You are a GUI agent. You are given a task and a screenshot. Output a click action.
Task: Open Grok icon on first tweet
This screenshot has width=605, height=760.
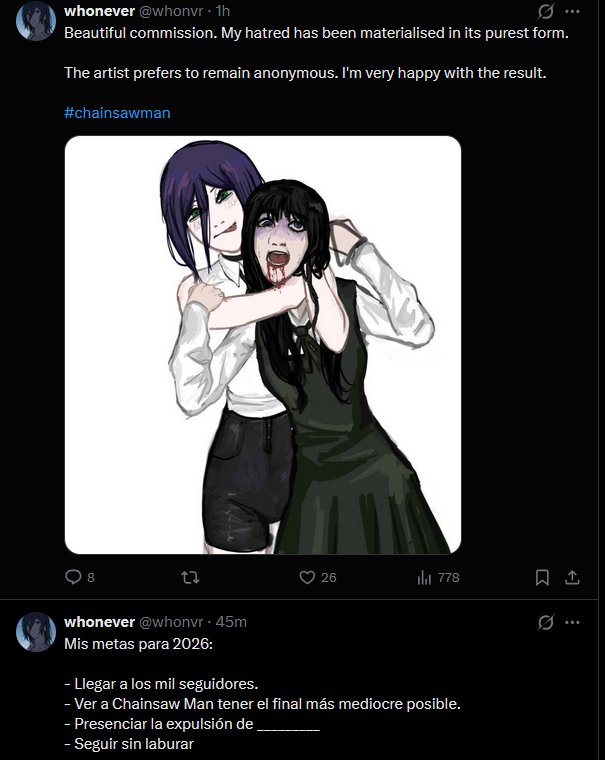546,11
